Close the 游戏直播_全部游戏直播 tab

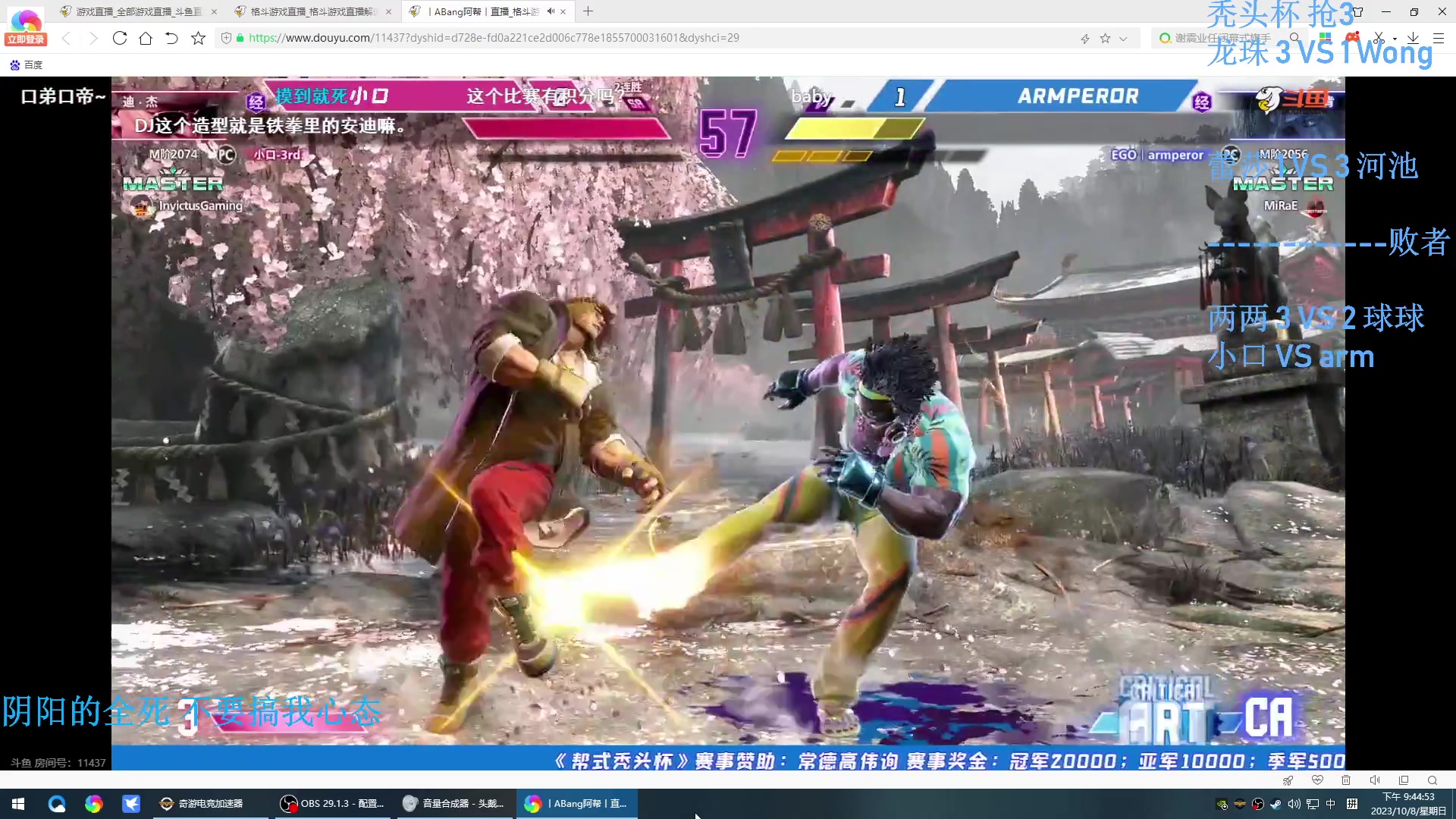[x=214, y=11]
